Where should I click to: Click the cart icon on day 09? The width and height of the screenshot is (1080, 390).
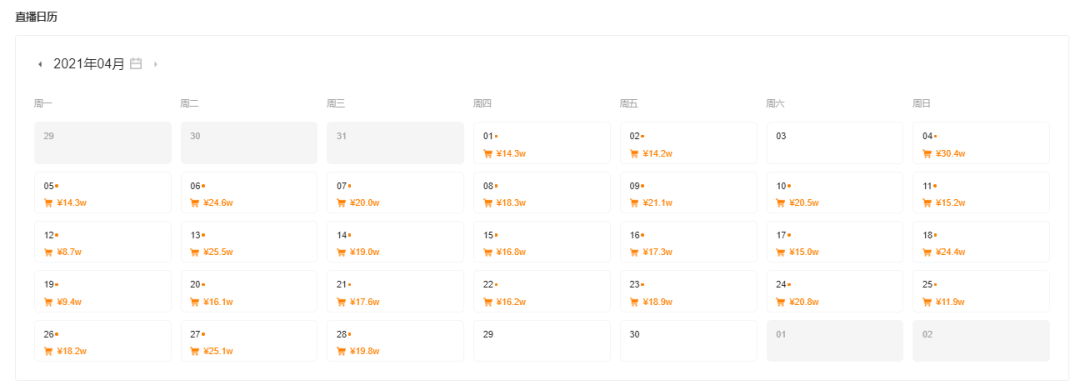point(634,203)
